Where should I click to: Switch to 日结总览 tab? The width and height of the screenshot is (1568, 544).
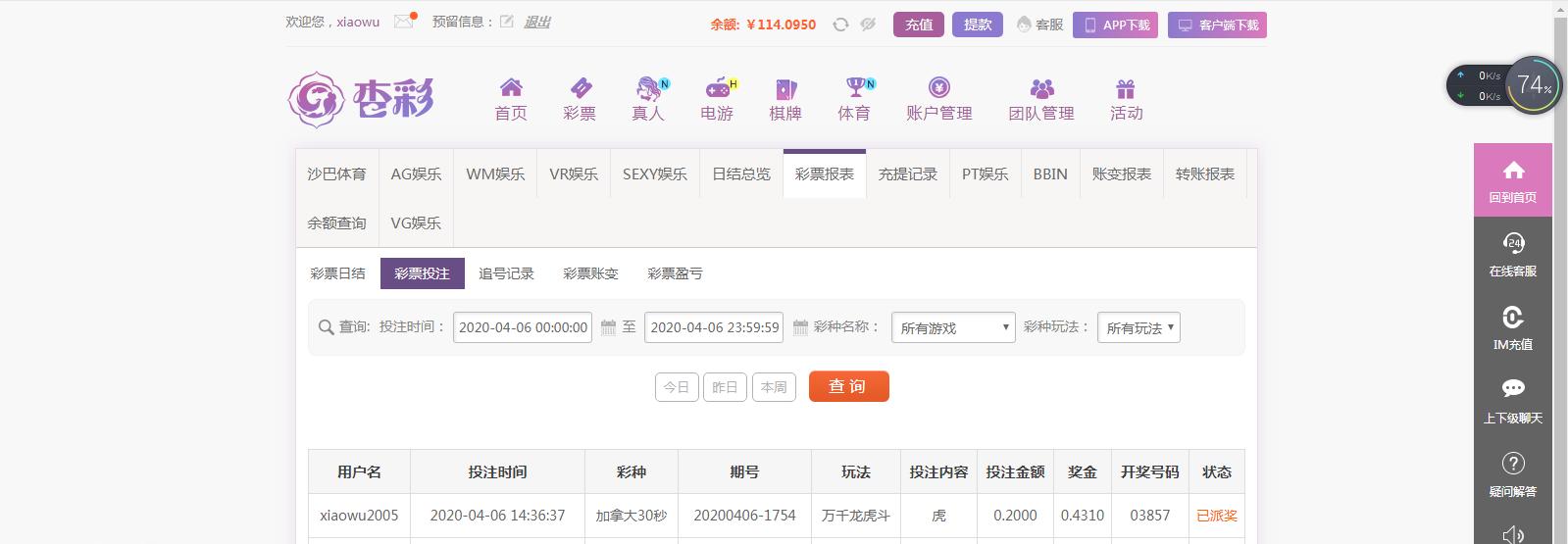click(741, 174)
